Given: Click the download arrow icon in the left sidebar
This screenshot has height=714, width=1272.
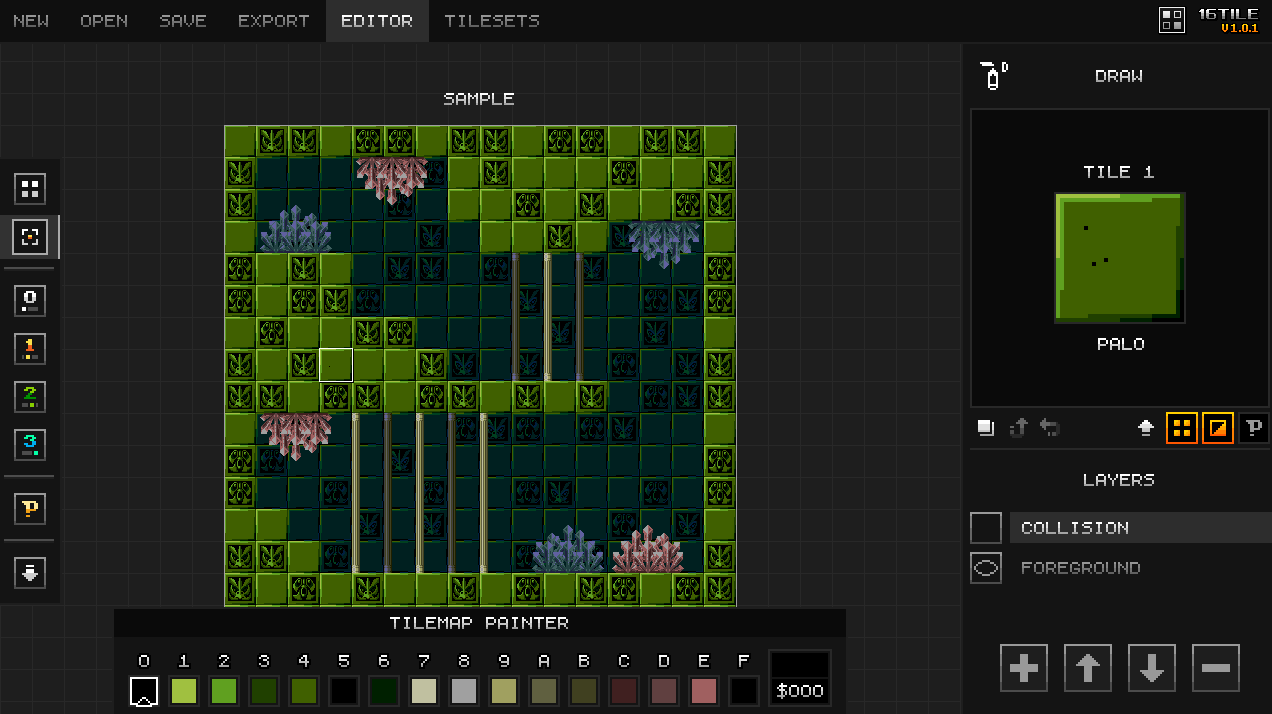Looking at the screenshot, I should click(30, 573).
